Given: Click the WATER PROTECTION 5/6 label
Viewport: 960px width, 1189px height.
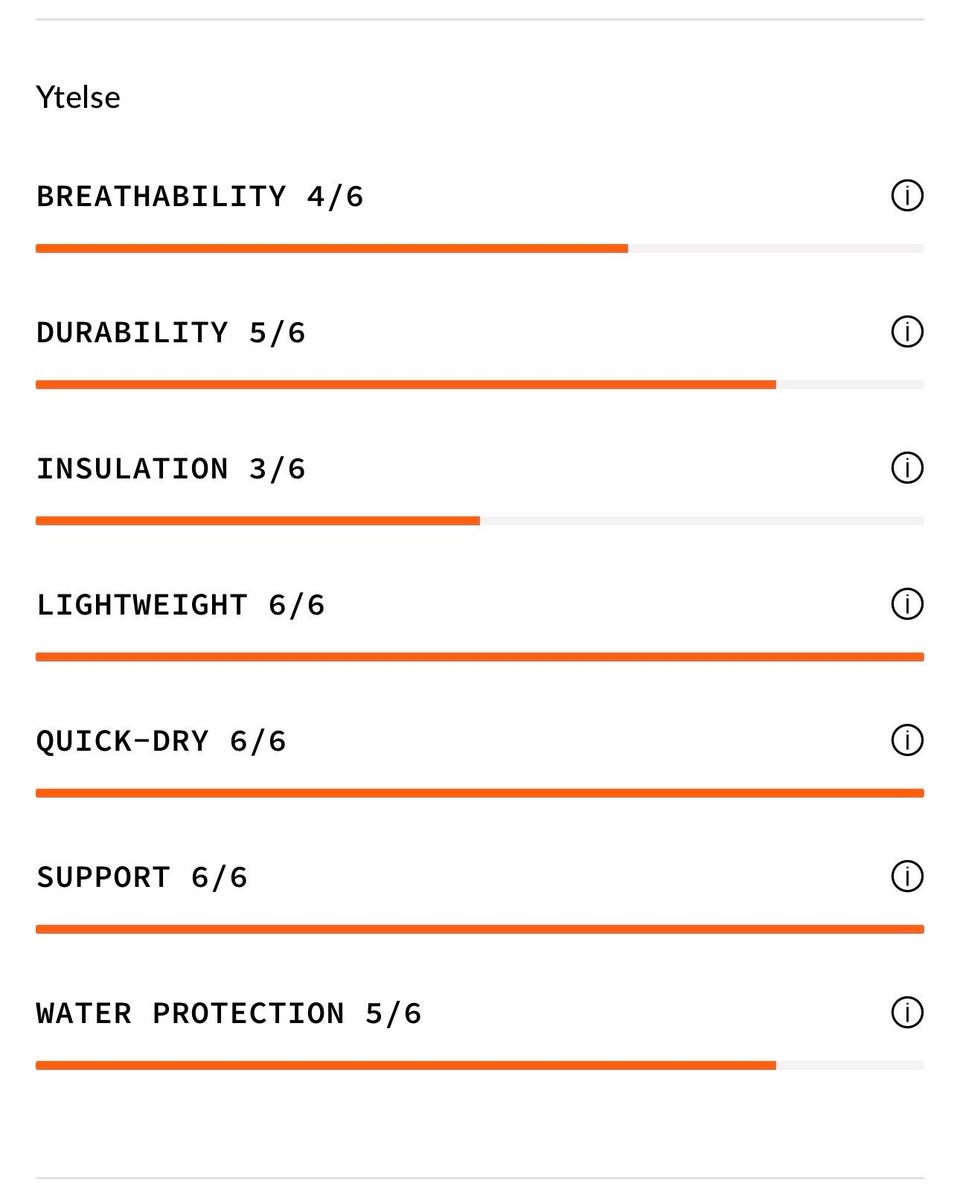Looking at the screenshot, I should (x=228, y=1014).
